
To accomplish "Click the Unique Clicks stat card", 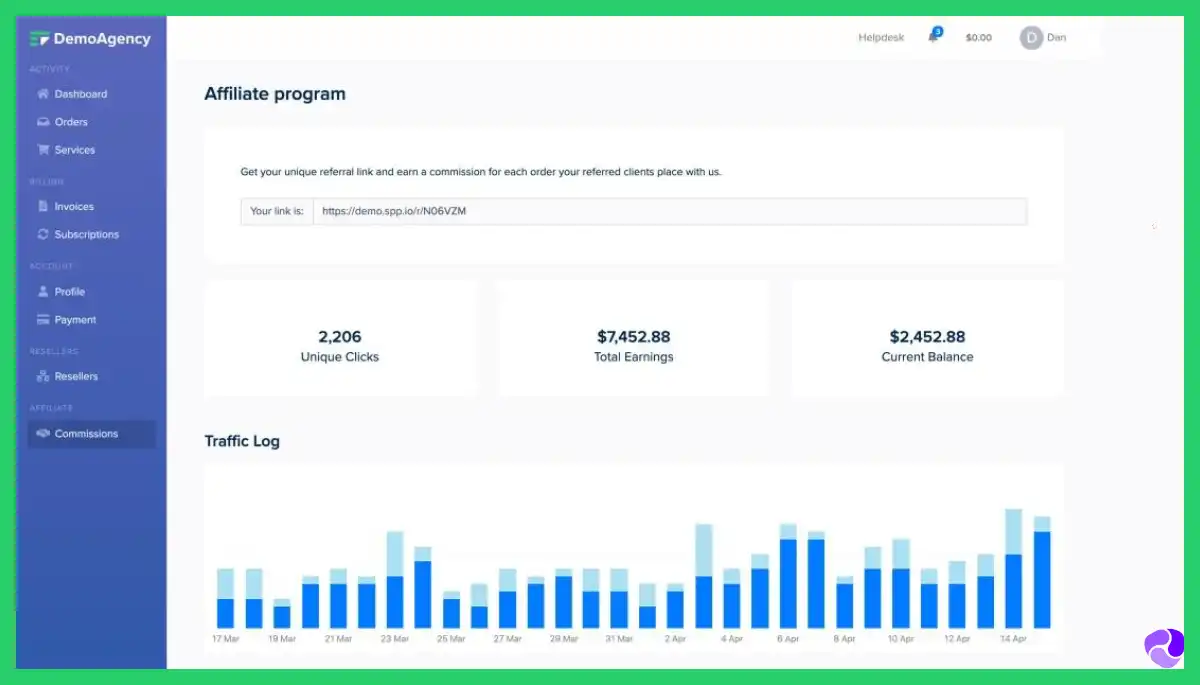I will (x=340, y=338).
